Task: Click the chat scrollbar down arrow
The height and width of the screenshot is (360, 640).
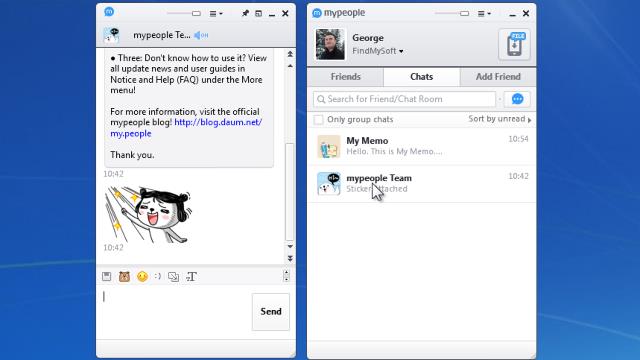Action: pyautogui.click(x=290, y=247)
